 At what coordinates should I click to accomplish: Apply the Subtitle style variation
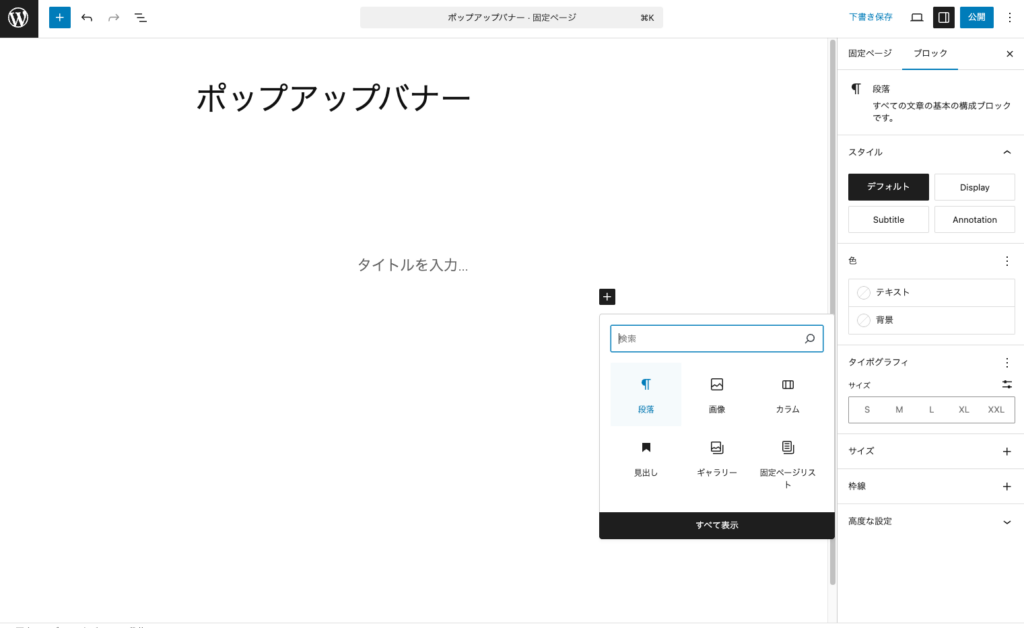[888, 219]
